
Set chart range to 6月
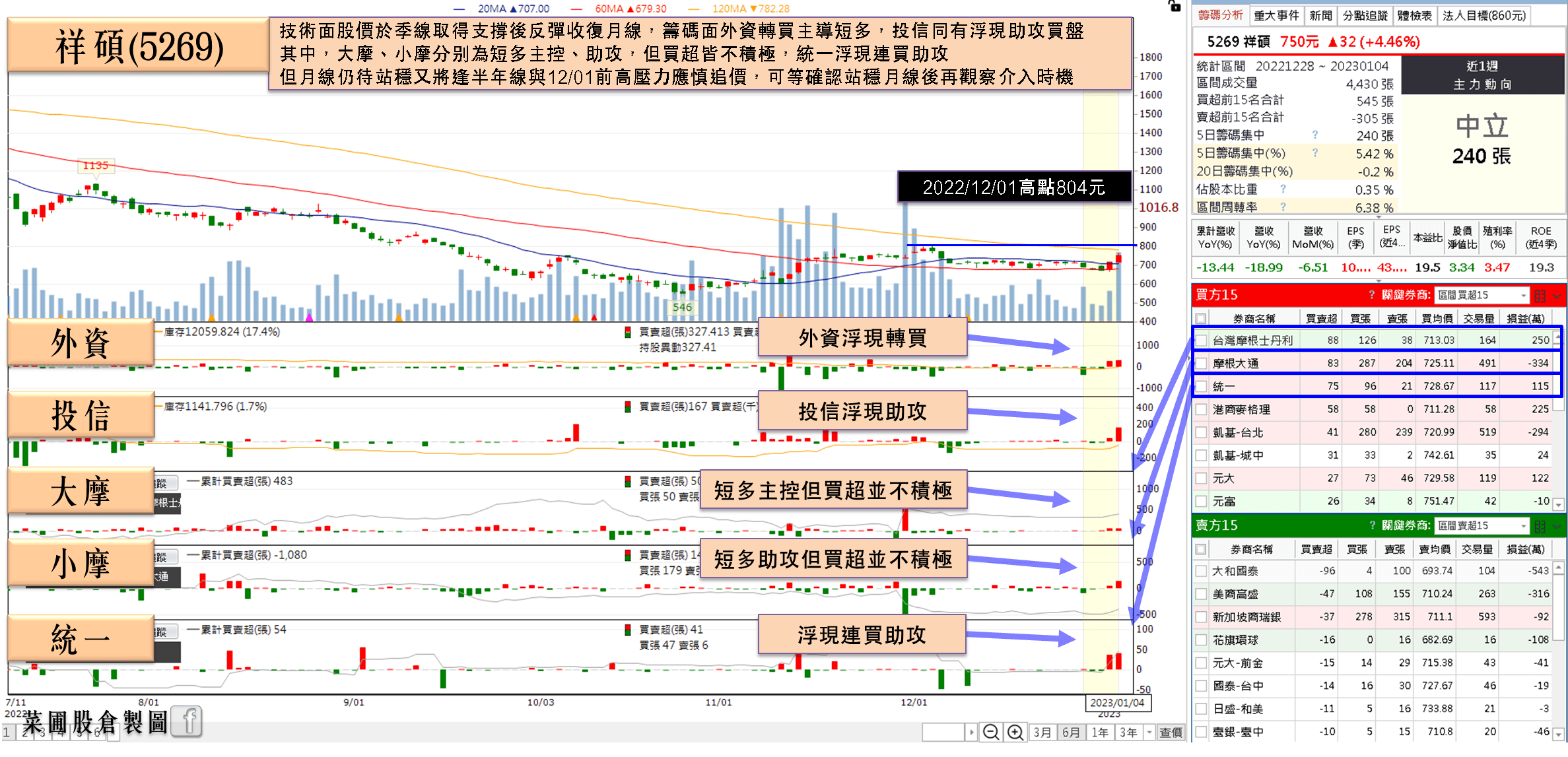(x=1071, y=732)
